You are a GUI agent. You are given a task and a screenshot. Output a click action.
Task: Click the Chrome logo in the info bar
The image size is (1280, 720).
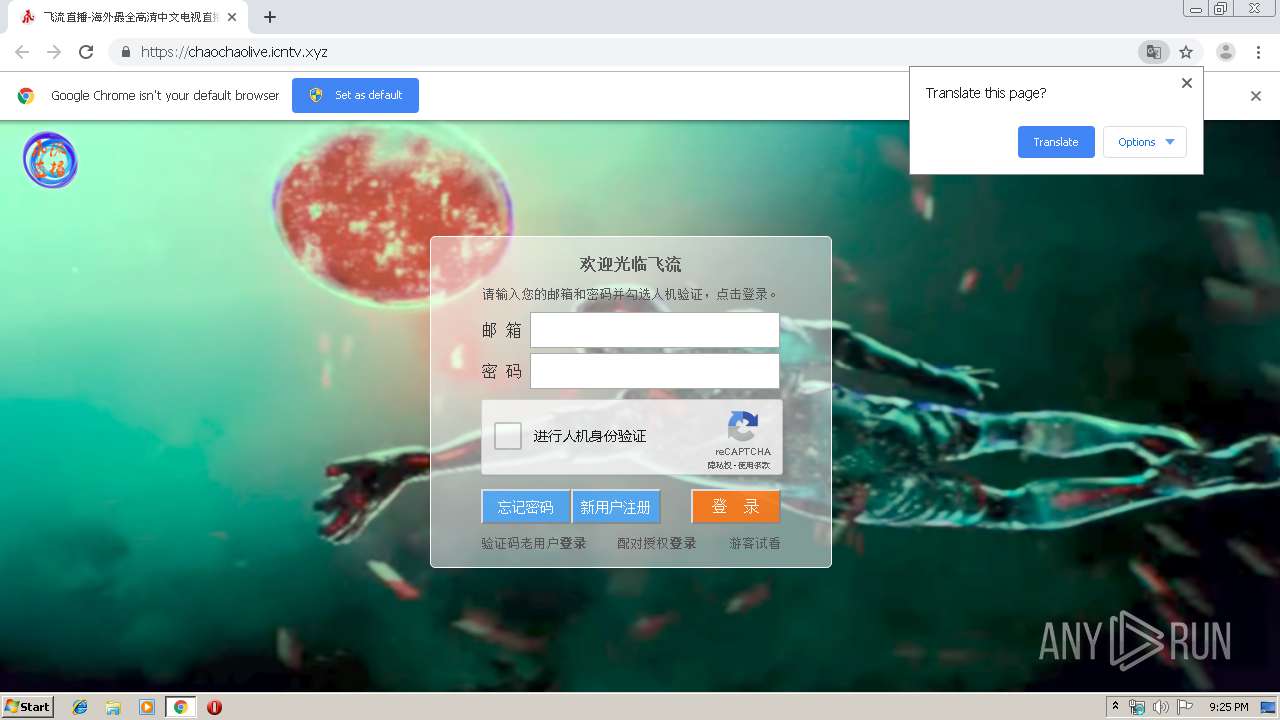pyautogui.click(x=26, y=96)
